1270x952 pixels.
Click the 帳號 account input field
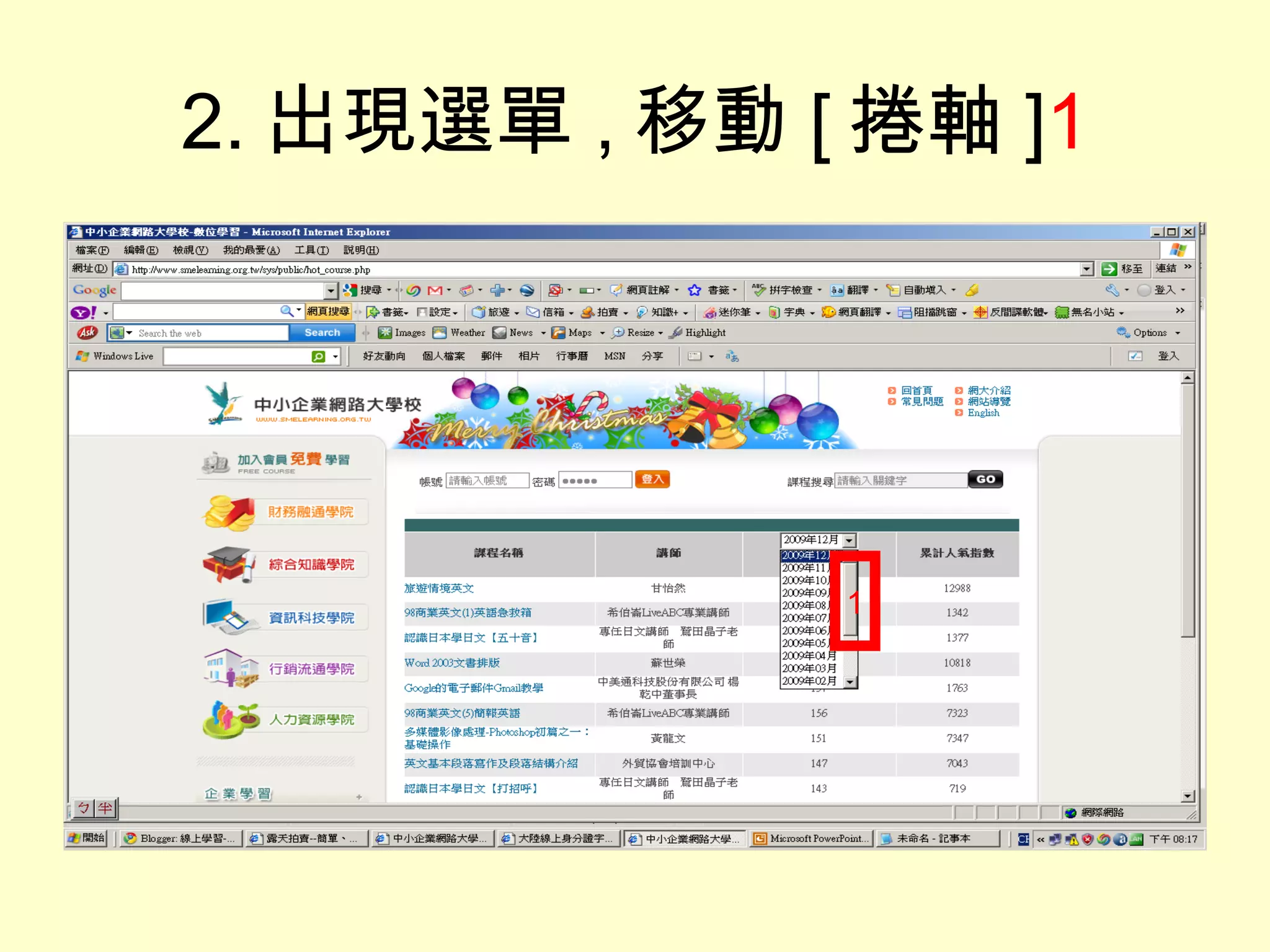(x=487, y=480)
